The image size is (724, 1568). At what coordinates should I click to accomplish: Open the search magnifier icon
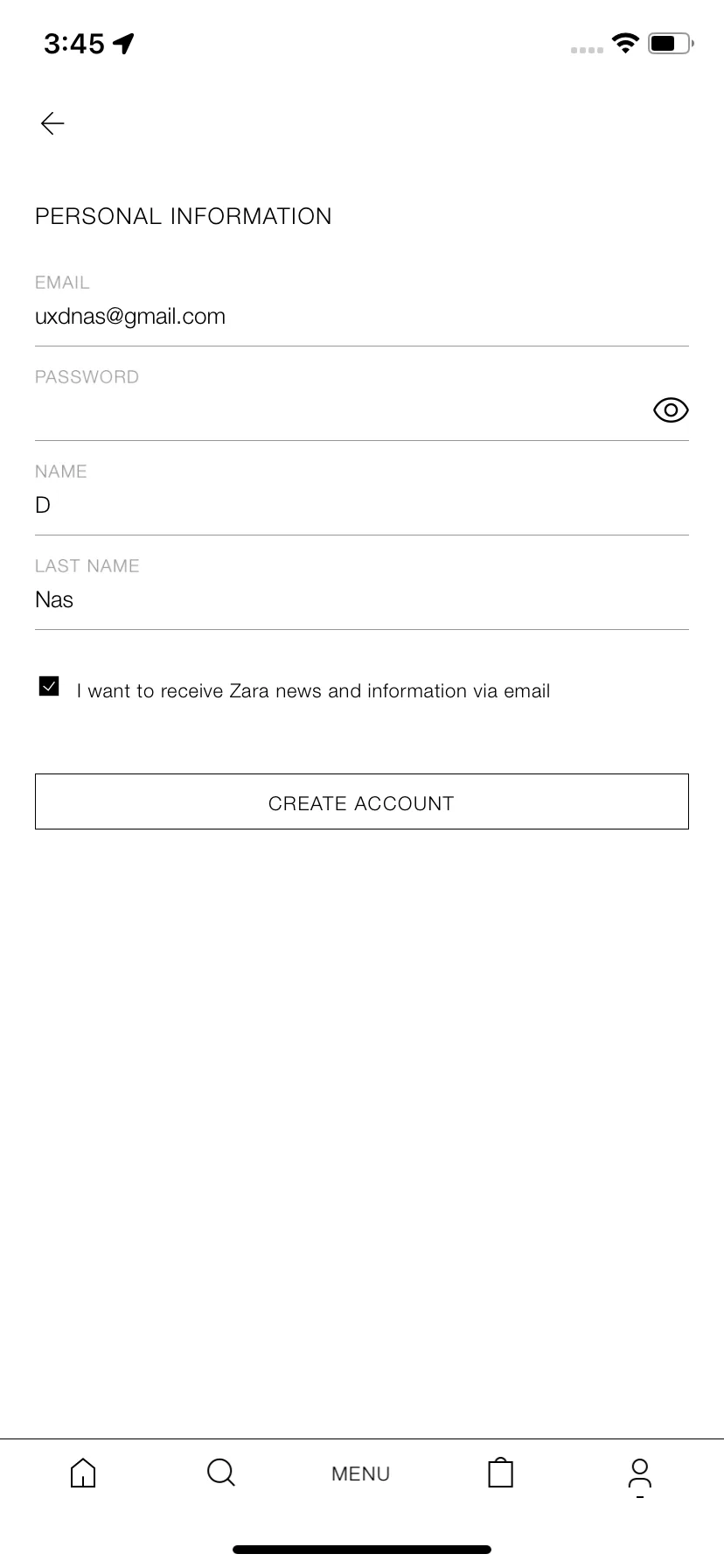coord(221,1473)
